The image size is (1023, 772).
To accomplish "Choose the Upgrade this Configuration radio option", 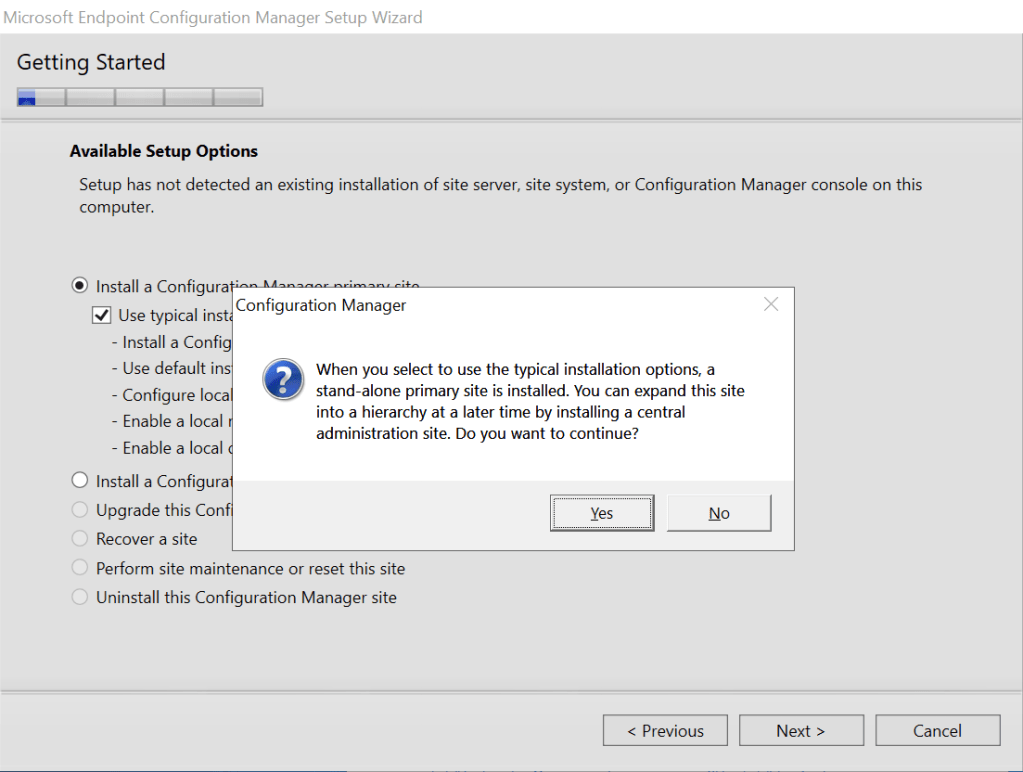I will [80, 510].
